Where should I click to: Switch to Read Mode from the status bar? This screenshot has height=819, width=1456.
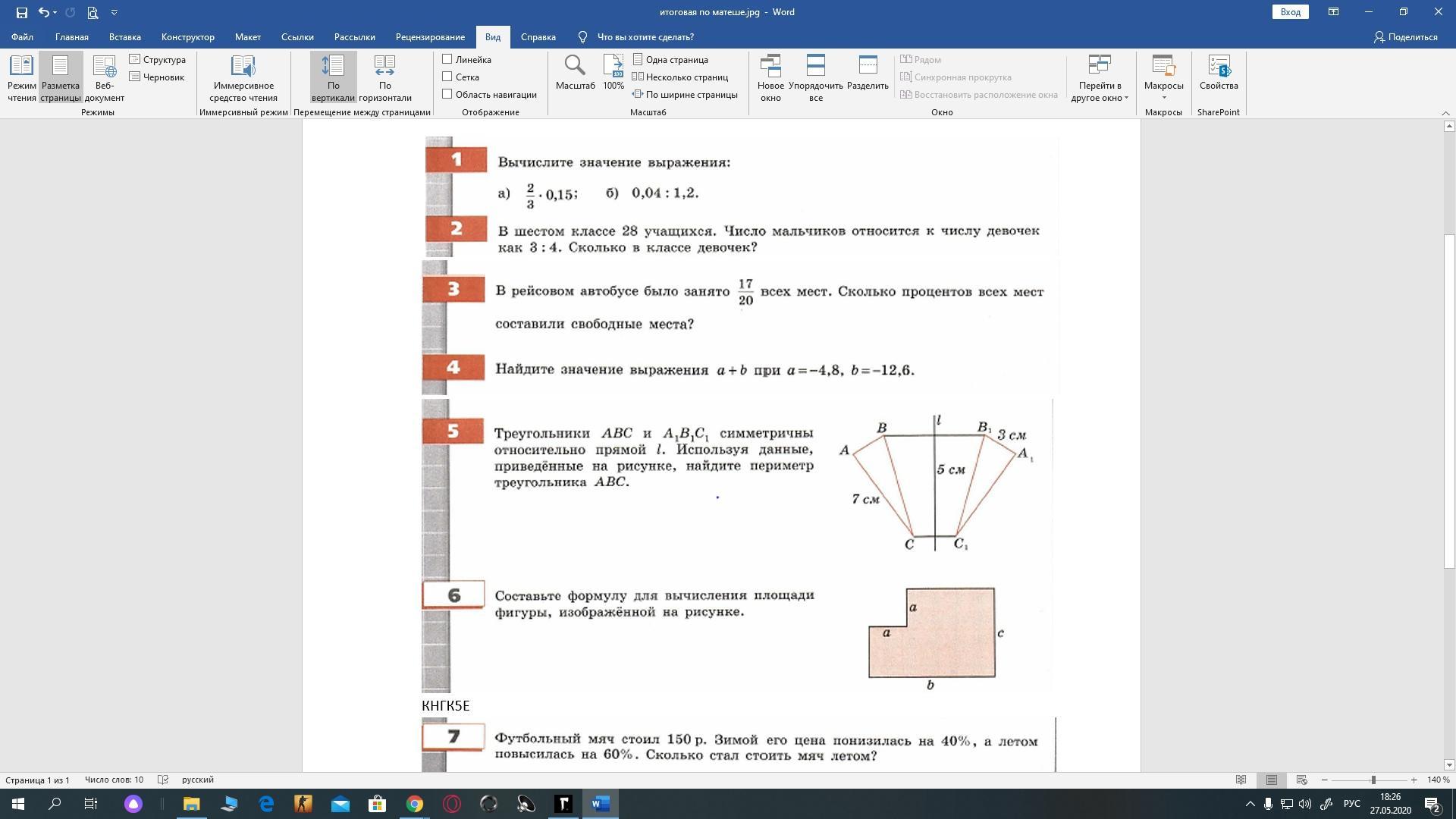click(x=1241, y=780)
